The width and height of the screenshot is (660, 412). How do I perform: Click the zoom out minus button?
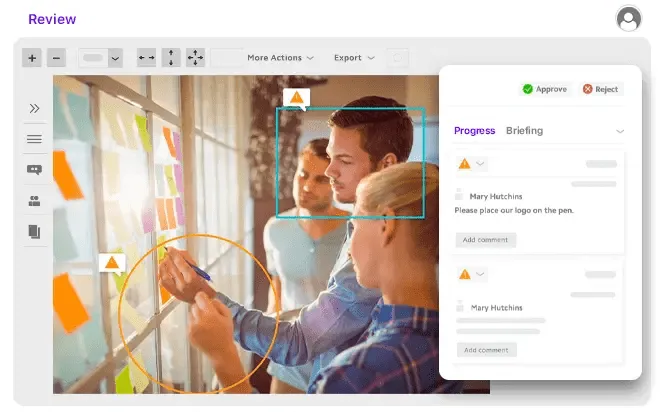(x=56, y=58)
